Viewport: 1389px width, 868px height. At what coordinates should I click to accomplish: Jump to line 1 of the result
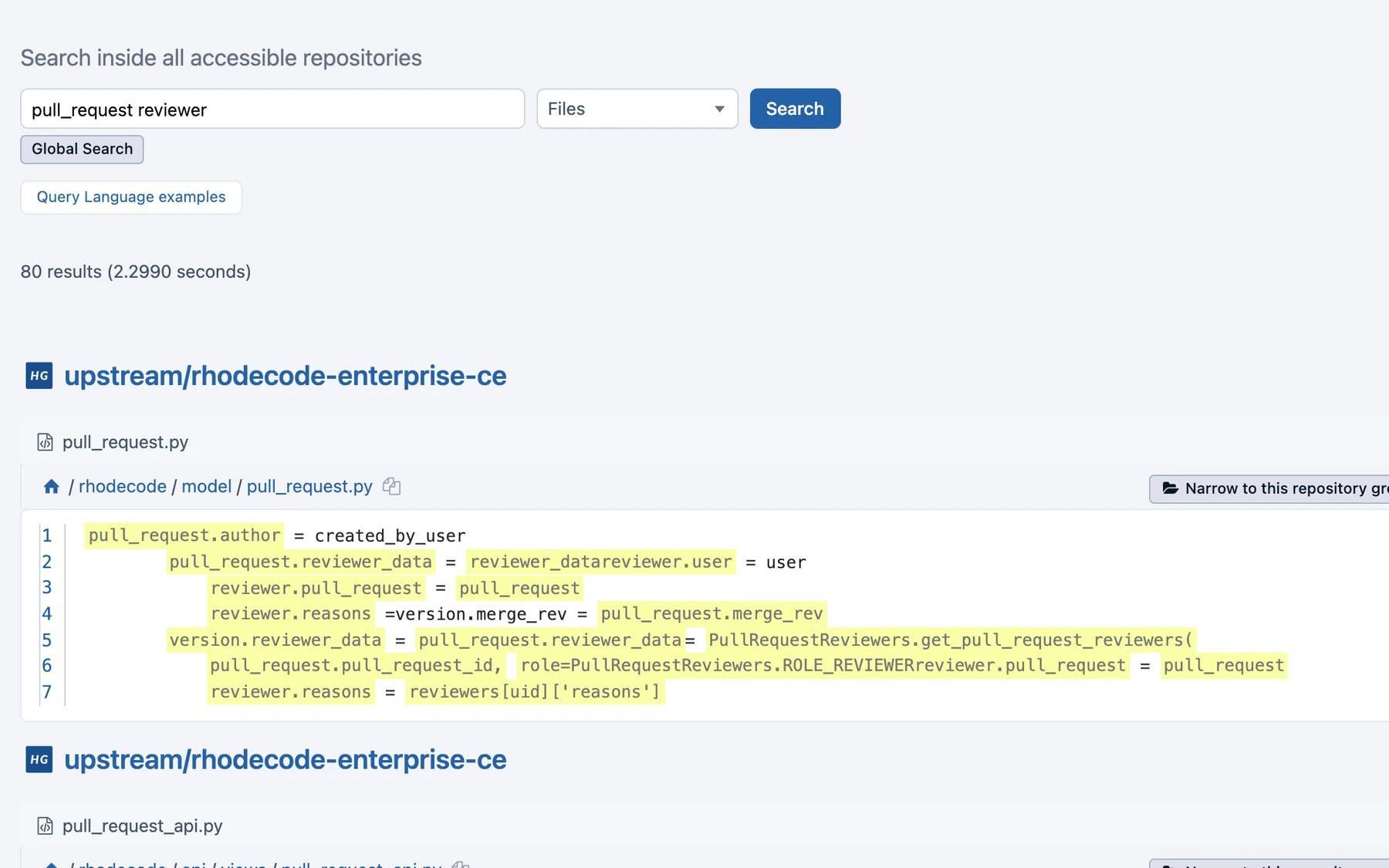(47, 535)
